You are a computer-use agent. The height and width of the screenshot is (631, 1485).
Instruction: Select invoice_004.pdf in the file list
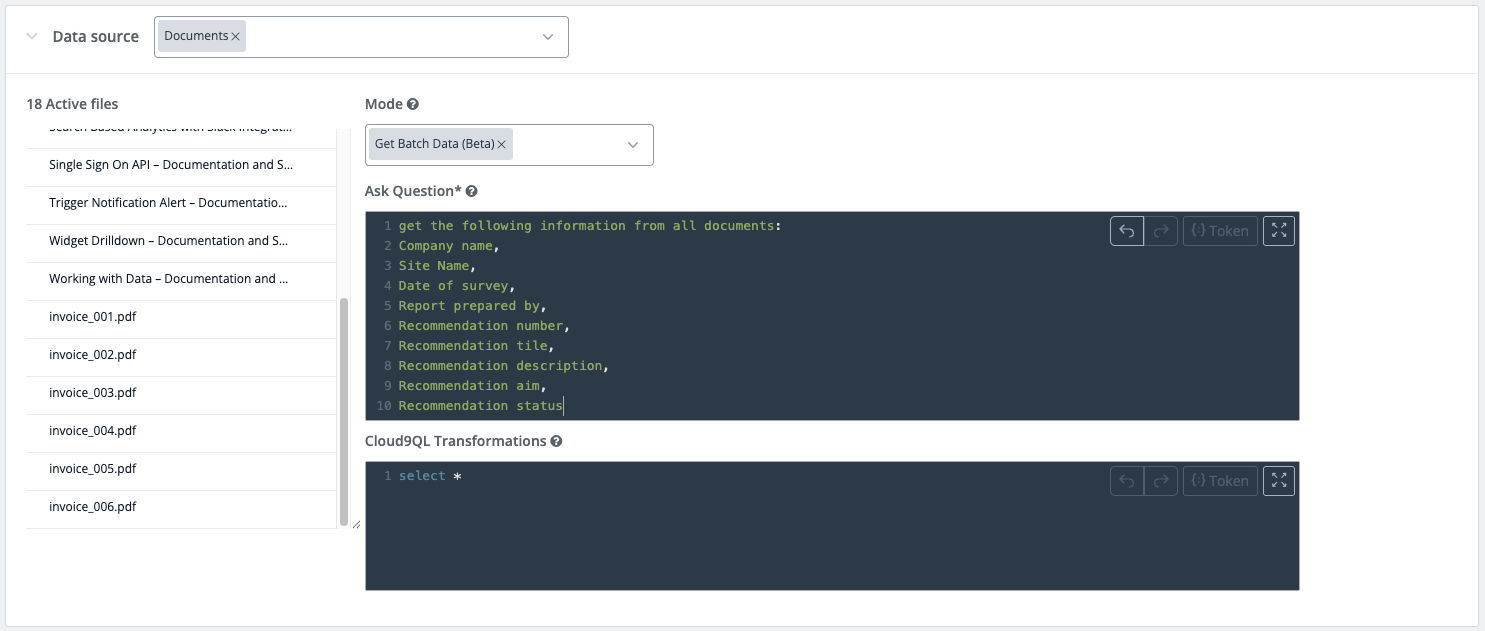[93, 431]
